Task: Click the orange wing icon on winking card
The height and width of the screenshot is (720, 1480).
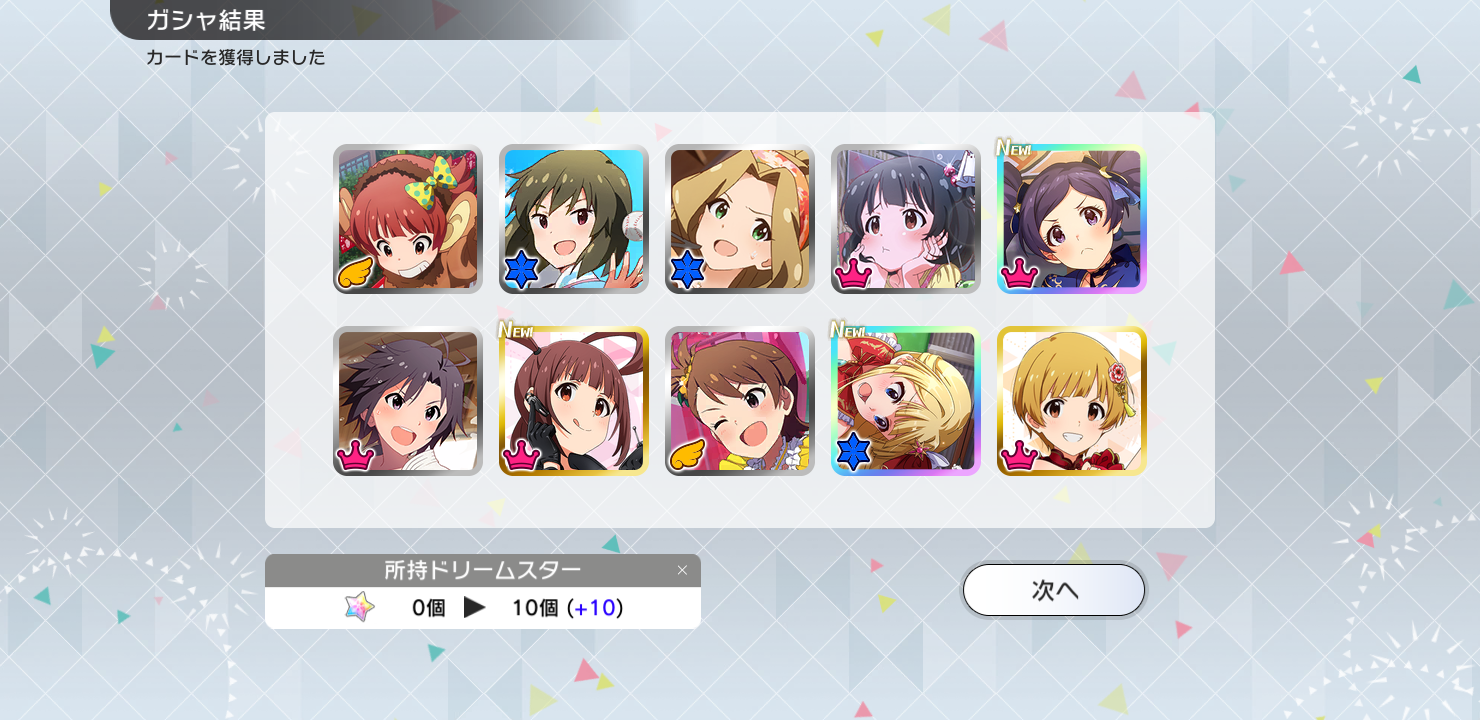Action: [688, 453]
